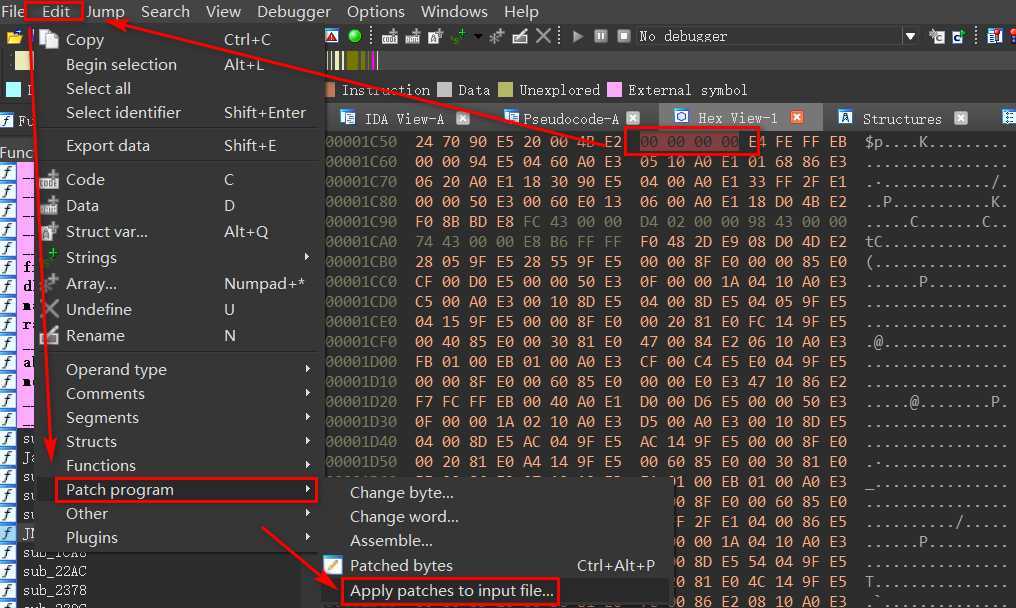Open the Help menu

tap(521, 12)
